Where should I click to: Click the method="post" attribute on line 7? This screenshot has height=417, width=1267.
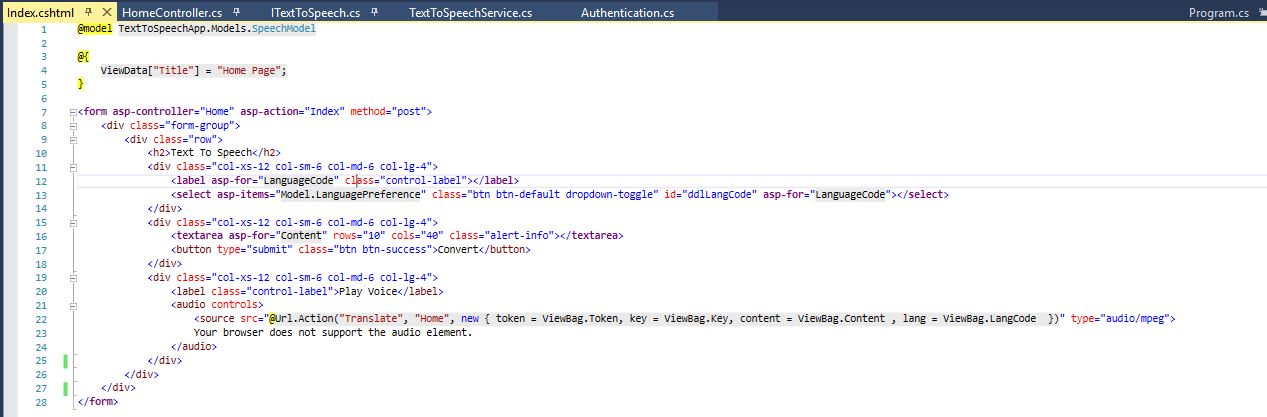coord(389,111)
